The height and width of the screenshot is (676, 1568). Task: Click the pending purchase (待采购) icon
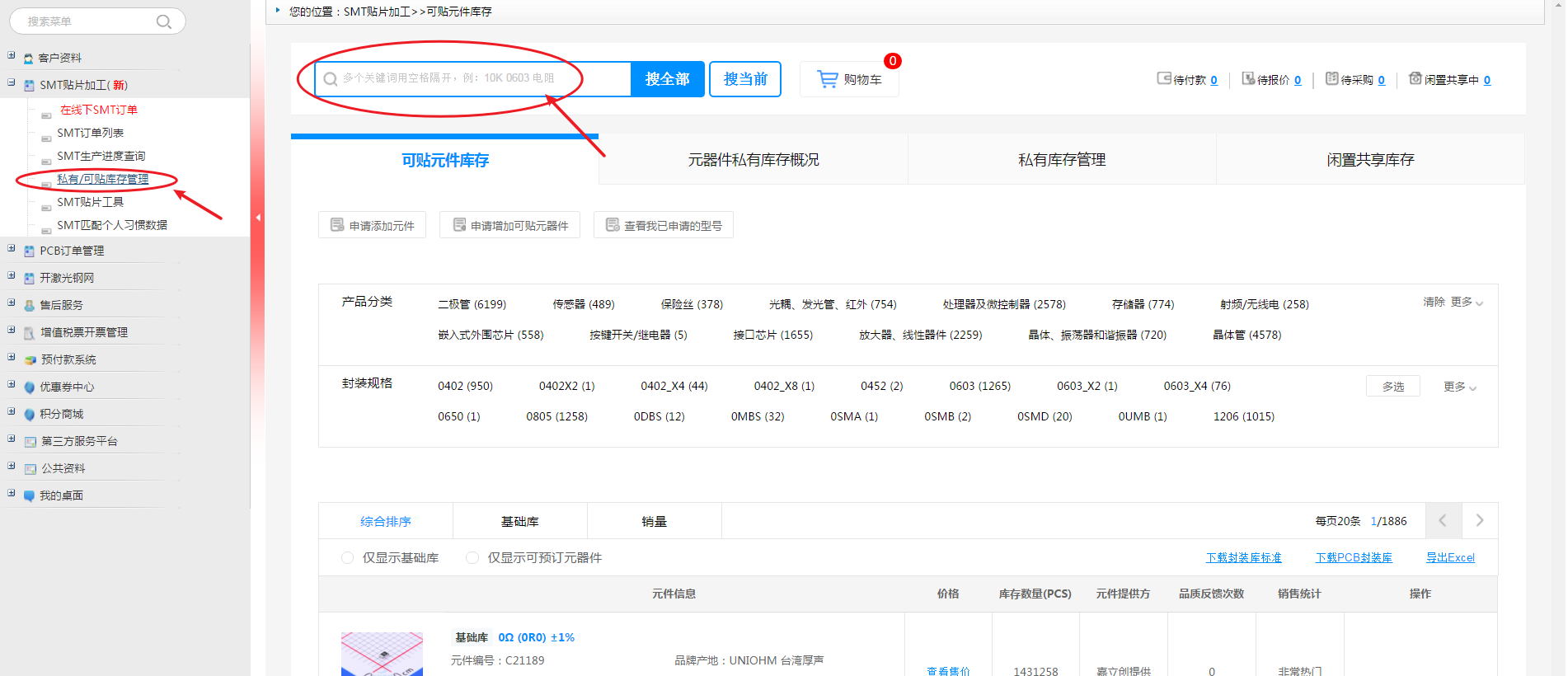[x=1331, y=78]
